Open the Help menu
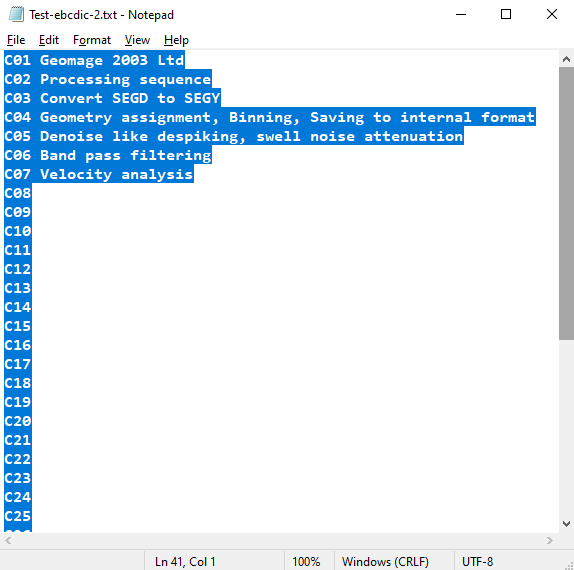Image resolution: width=574 pixels, height=570 pixels. 176,40
